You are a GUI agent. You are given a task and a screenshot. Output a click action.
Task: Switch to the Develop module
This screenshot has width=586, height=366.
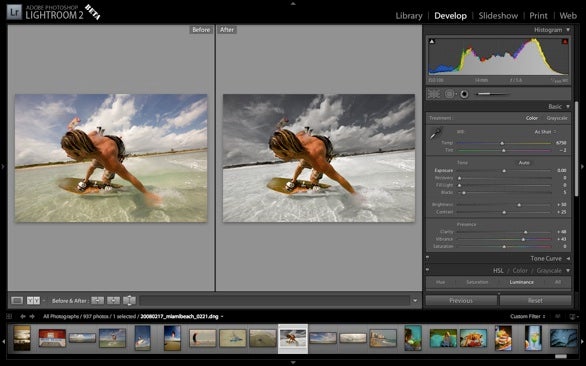[x=450, y=16]
